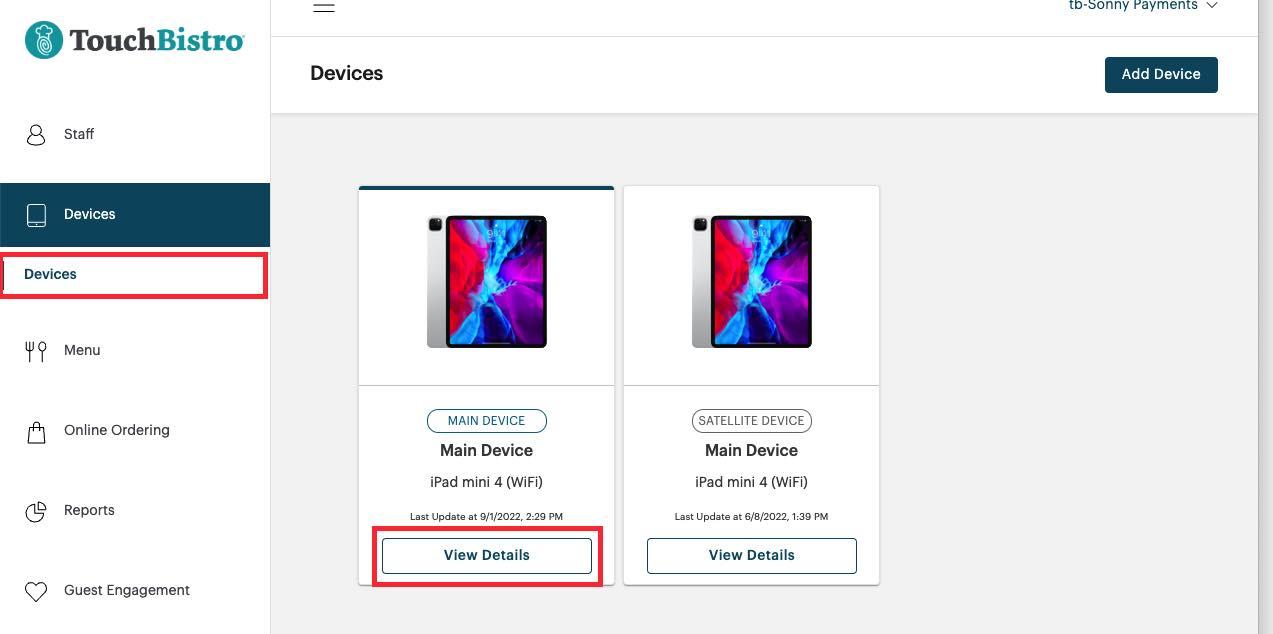Screen dimensions: 1273x634
Task: Click the TouchBistro logo
Action: coord(134,40)
